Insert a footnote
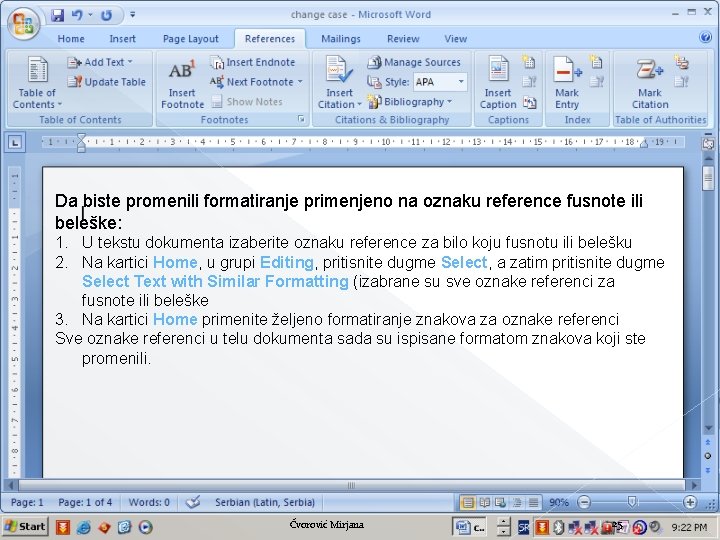 click(182, 83)
